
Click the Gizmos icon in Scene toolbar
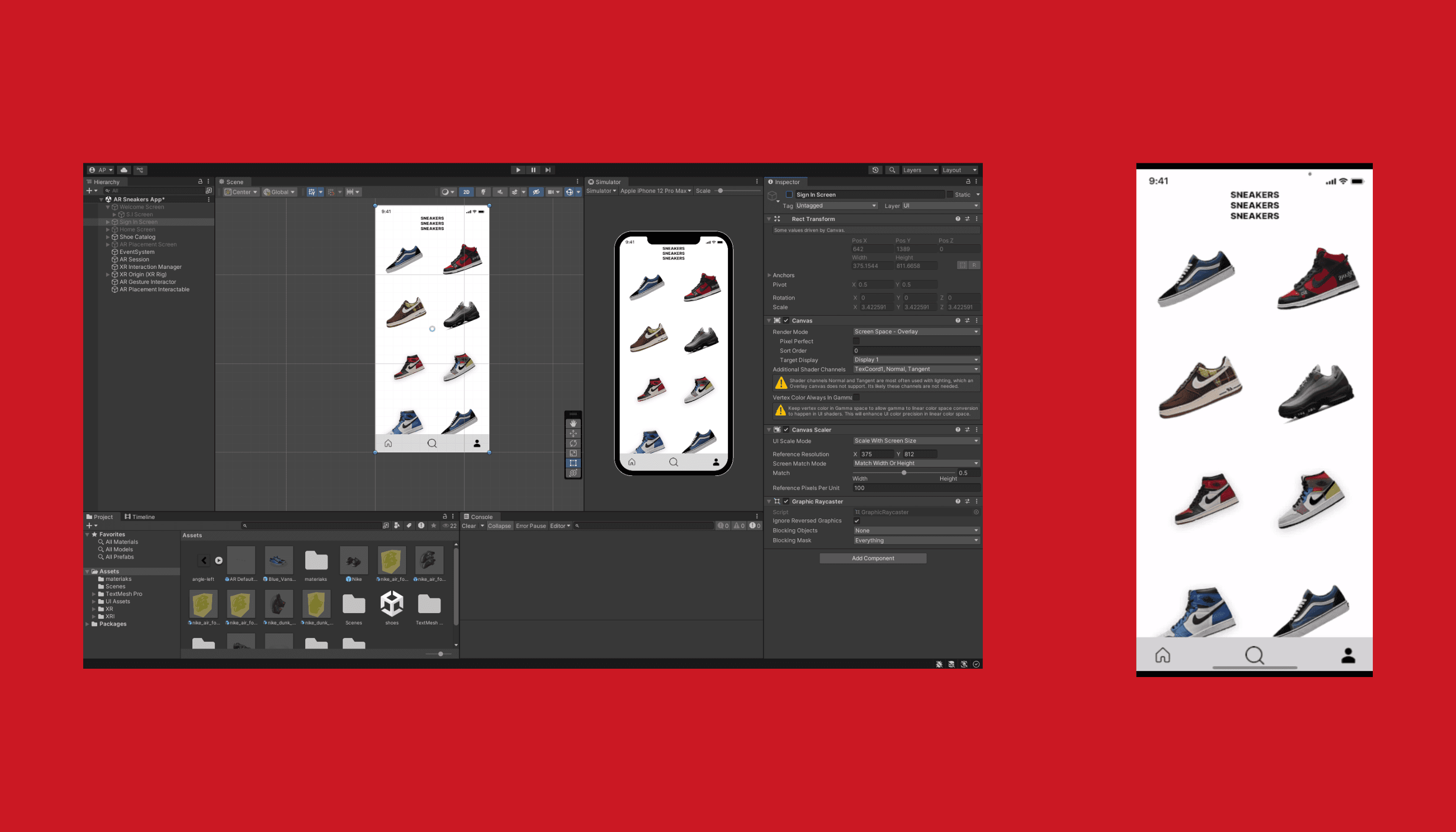(x=570, y=192)
